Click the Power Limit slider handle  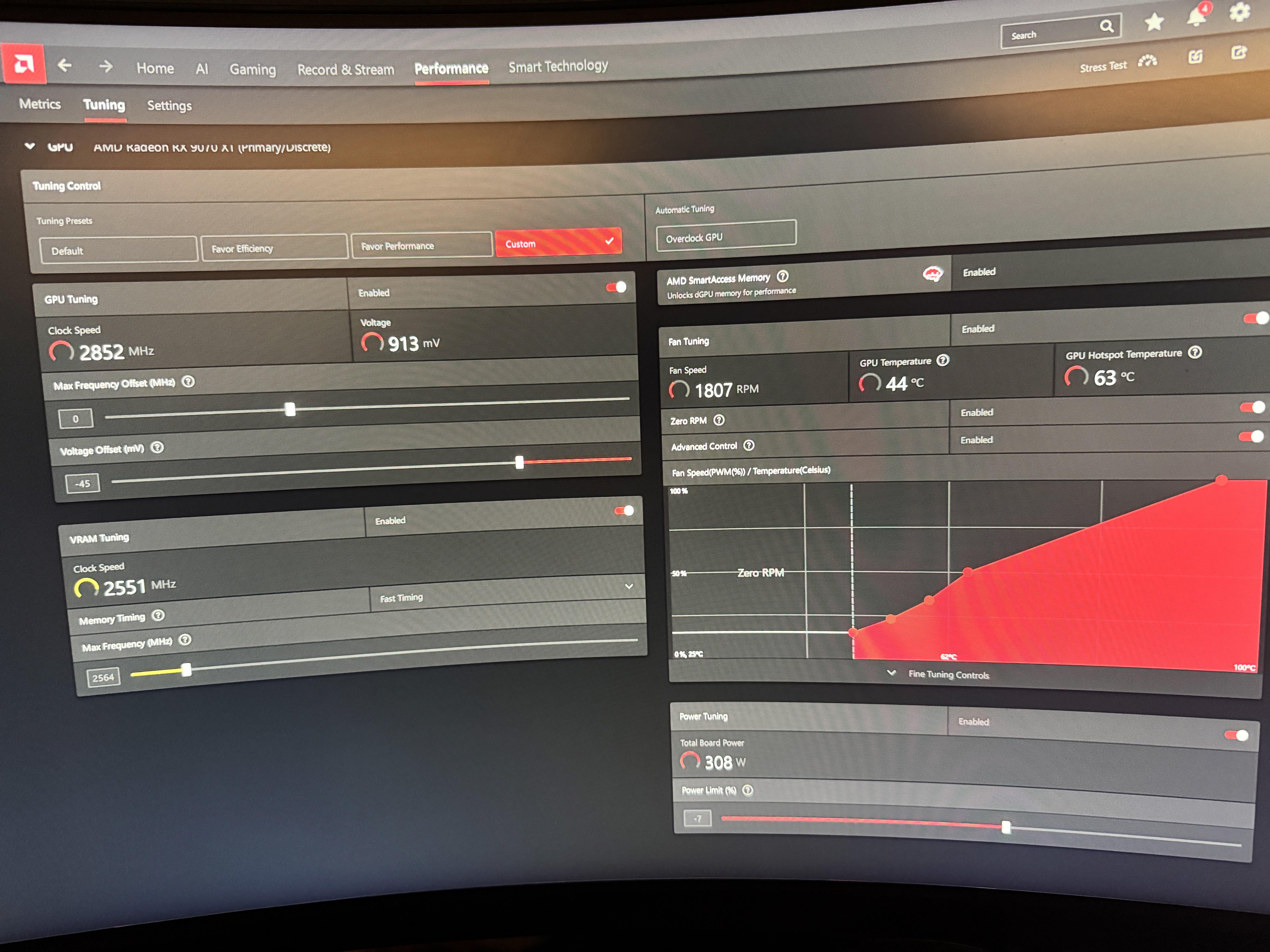click(1006, 828)
